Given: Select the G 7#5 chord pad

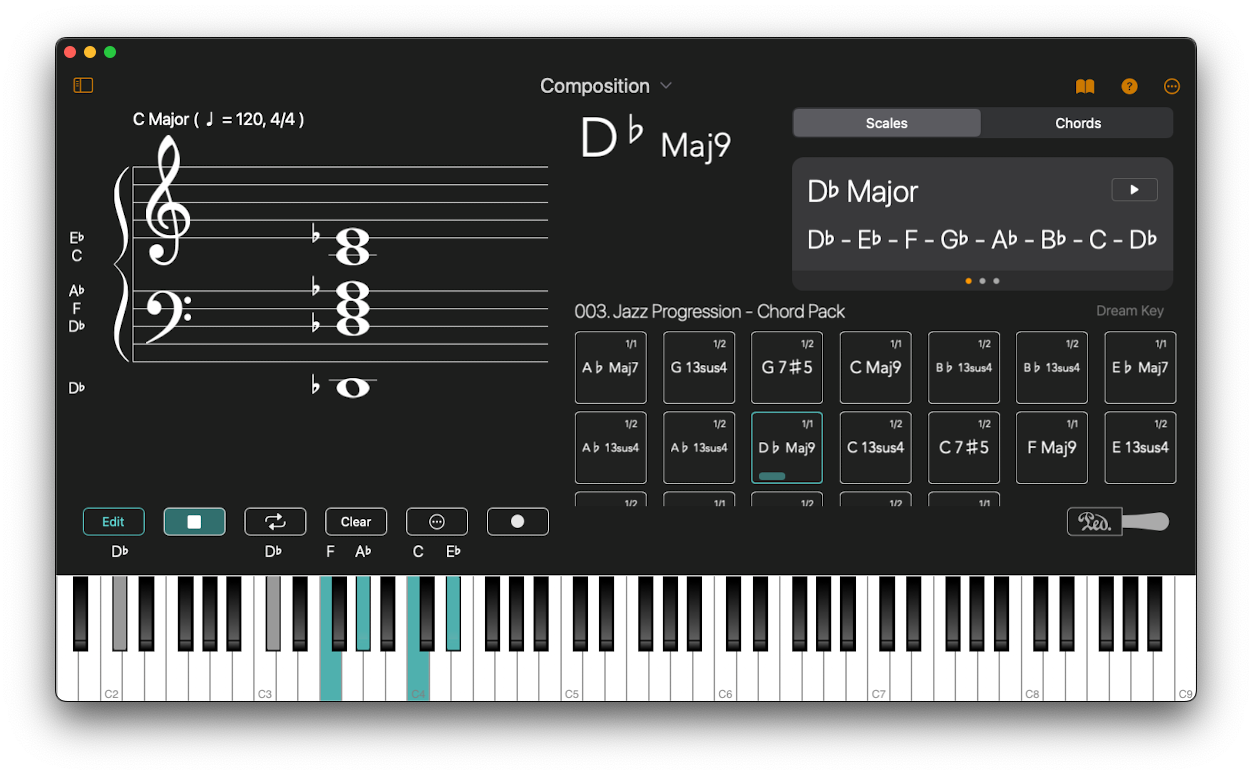Looking at the screenshot, I should [x=787, y=368].
